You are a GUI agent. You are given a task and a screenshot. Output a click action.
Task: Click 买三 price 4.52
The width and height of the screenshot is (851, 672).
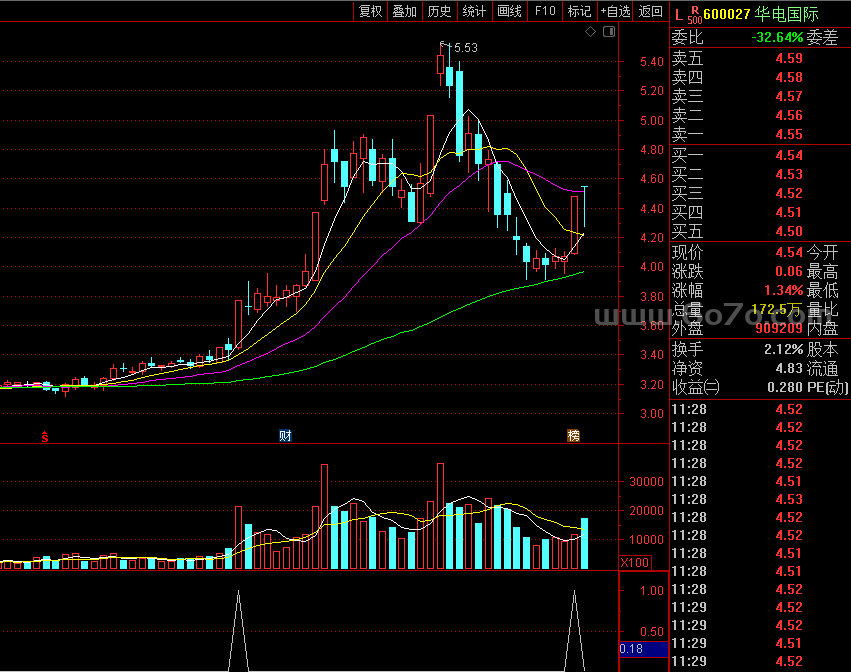(789, 194)
